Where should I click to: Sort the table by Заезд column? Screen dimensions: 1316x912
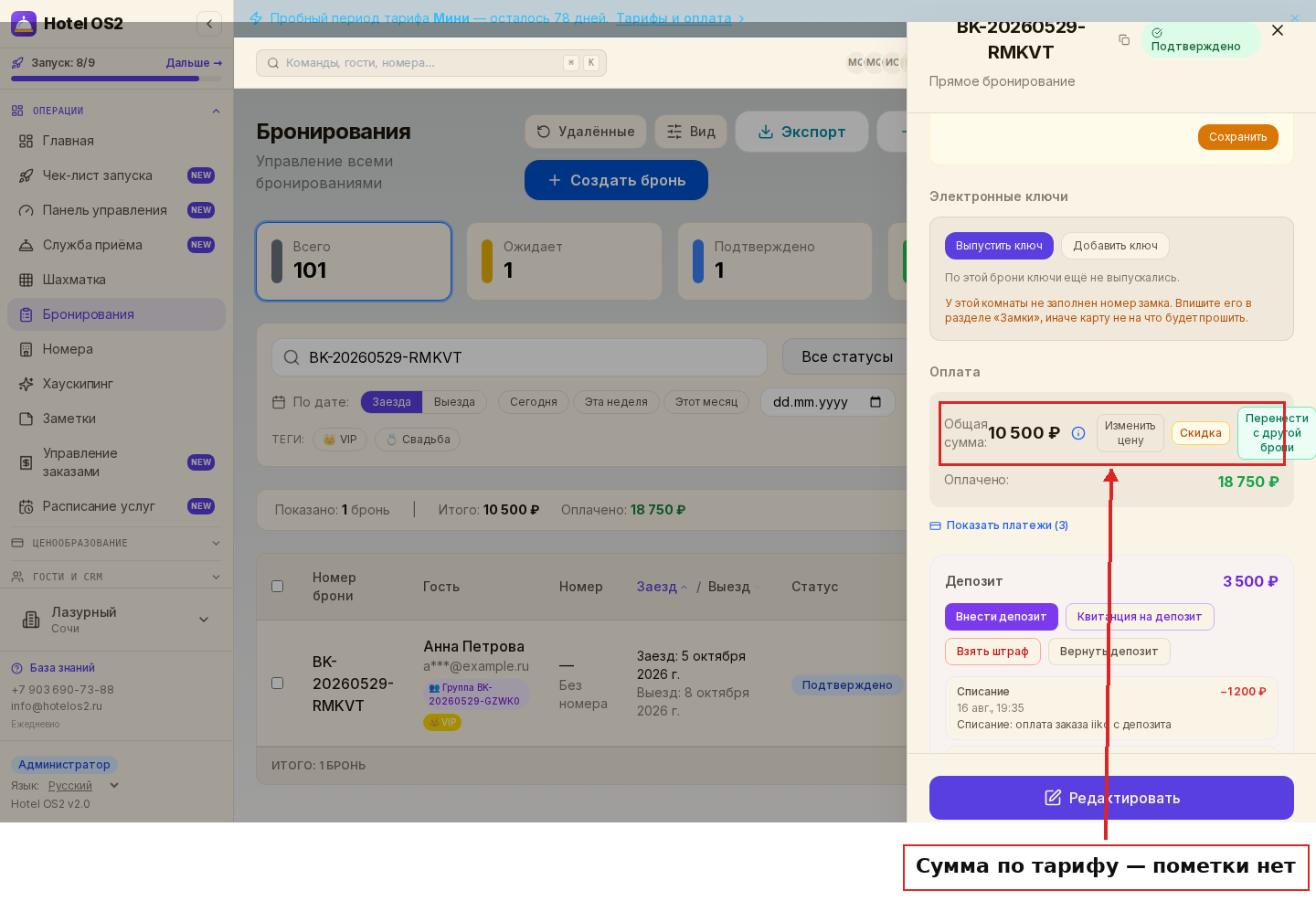click(662, 587)
